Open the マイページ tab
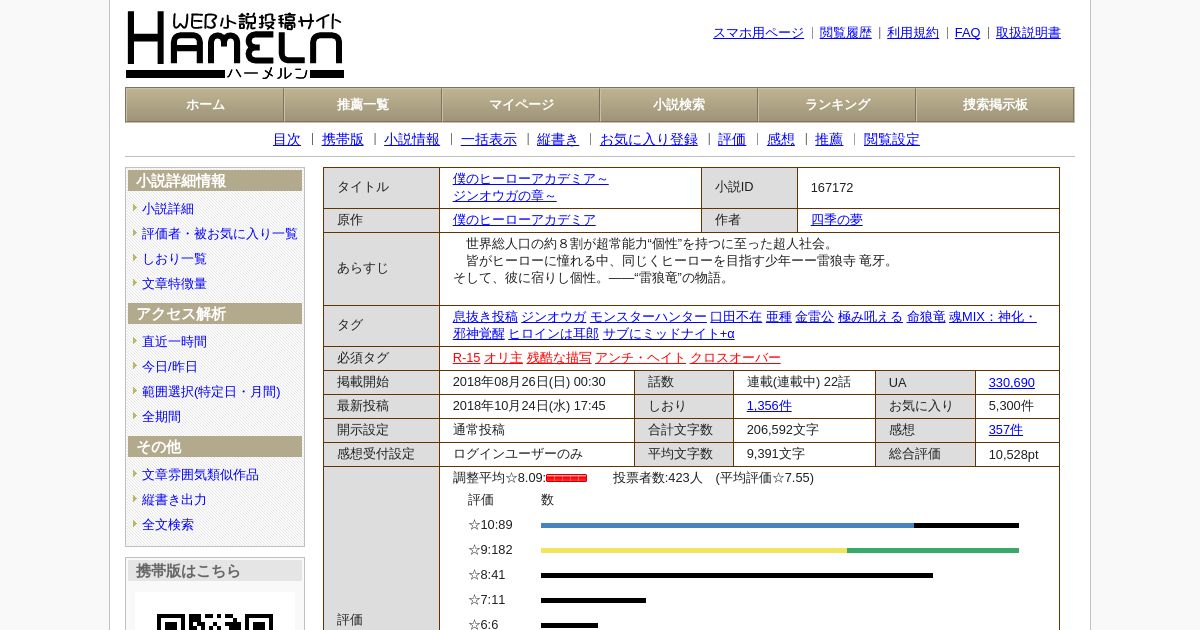 tap(521, 105)
